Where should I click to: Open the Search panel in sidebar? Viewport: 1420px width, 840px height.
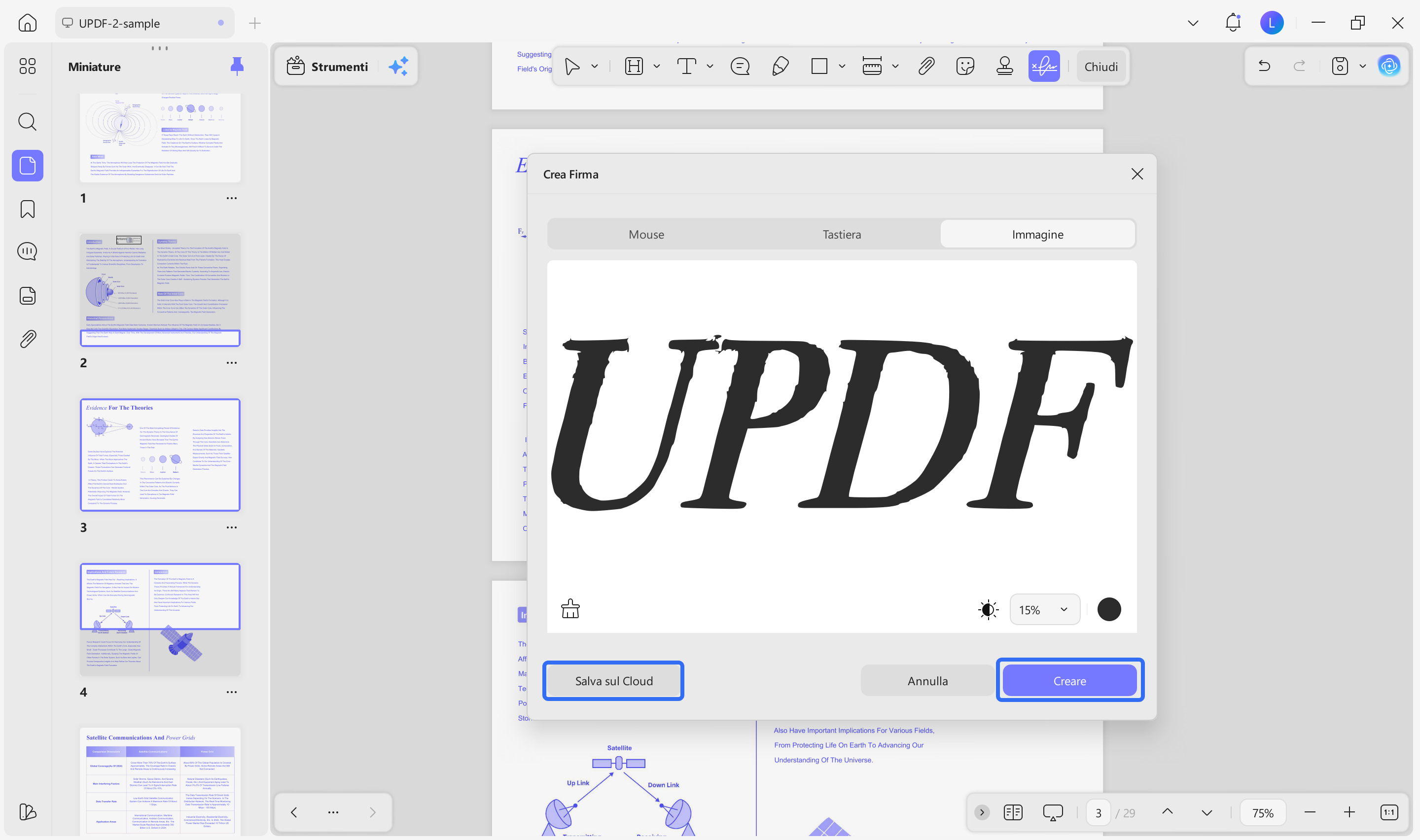[x=27, y=121]
